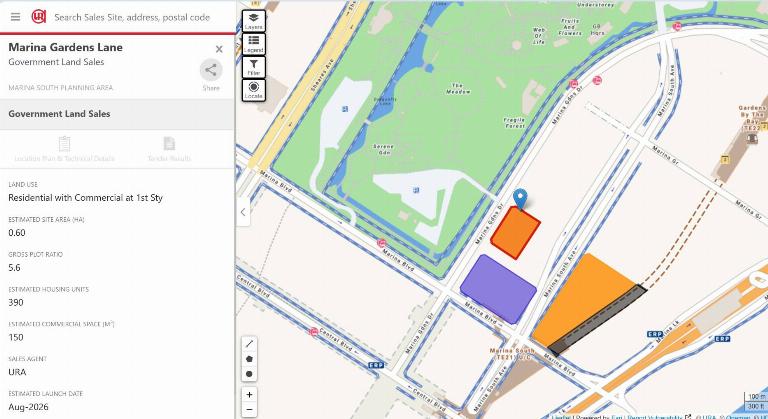Open Location Plan & Technical Details tab
This screenshot has width=768, height=419.
click(65, 149)
